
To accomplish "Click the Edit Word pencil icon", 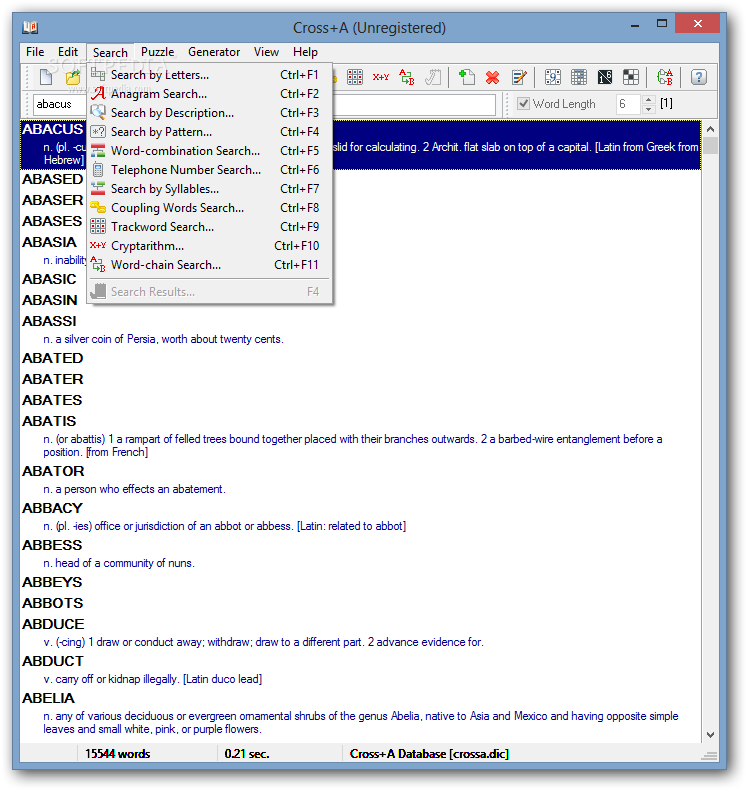I will click(519, 77).
